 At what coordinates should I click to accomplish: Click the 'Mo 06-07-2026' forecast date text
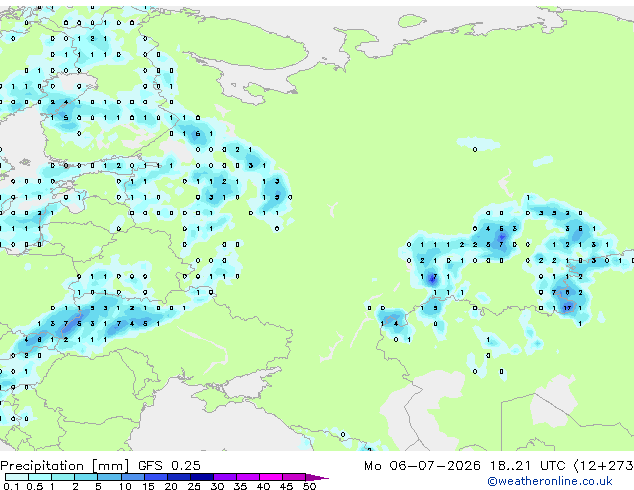click(x=423, y=466)
